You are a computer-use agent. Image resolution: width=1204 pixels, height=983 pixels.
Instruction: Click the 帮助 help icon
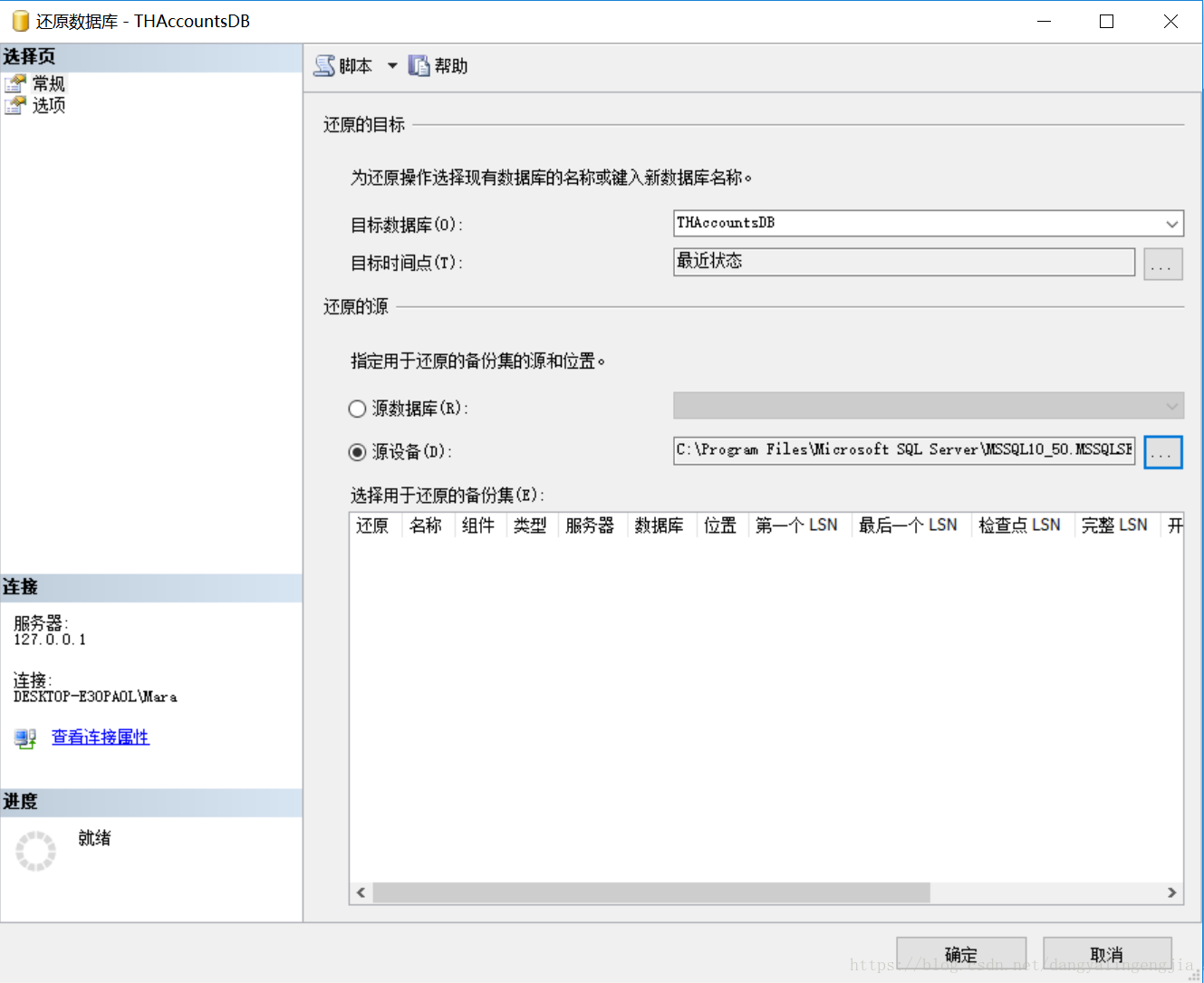click(419, 66)
